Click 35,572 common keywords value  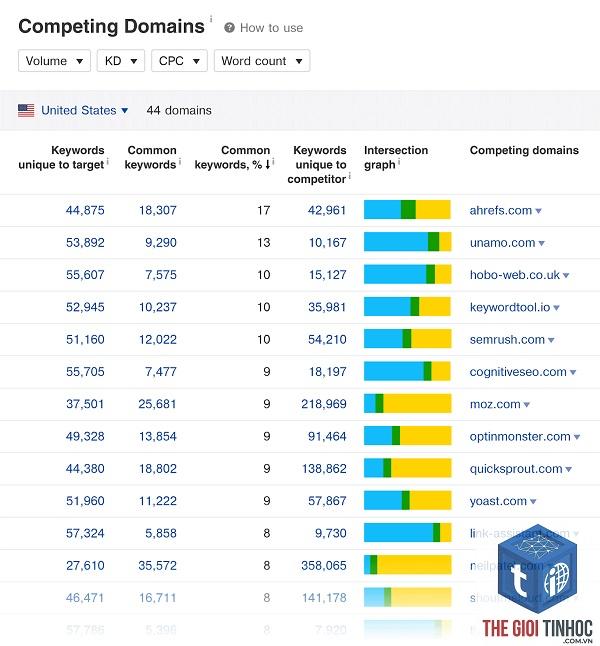tap(157, 566)
